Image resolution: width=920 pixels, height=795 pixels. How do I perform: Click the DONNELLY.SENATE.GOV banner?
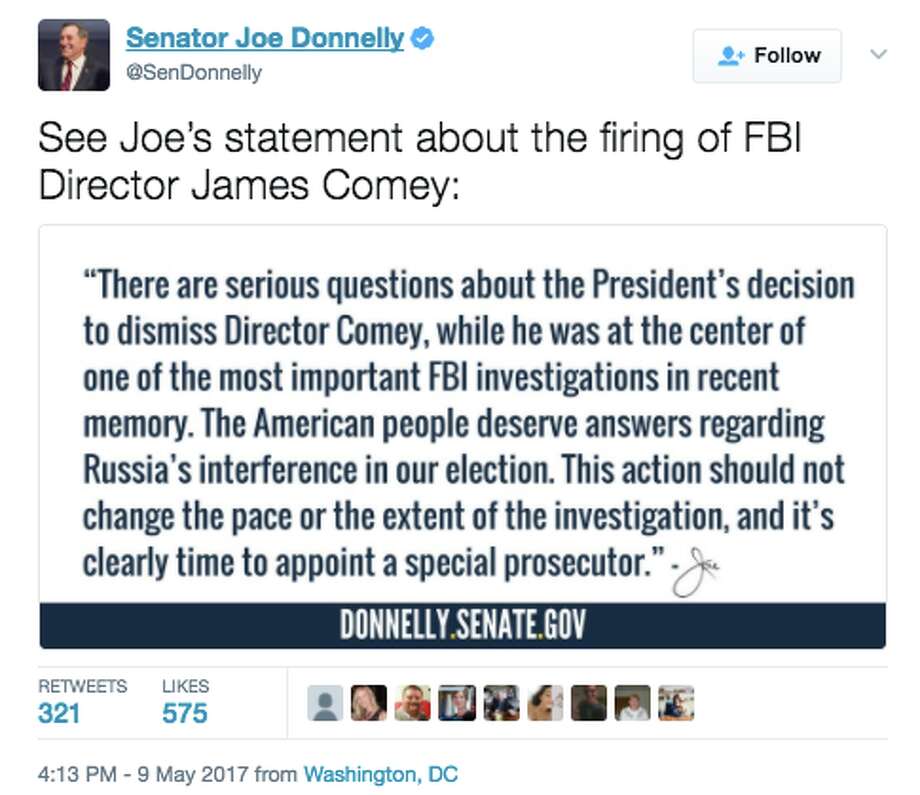pyautogui.click(x=462, y=626)
